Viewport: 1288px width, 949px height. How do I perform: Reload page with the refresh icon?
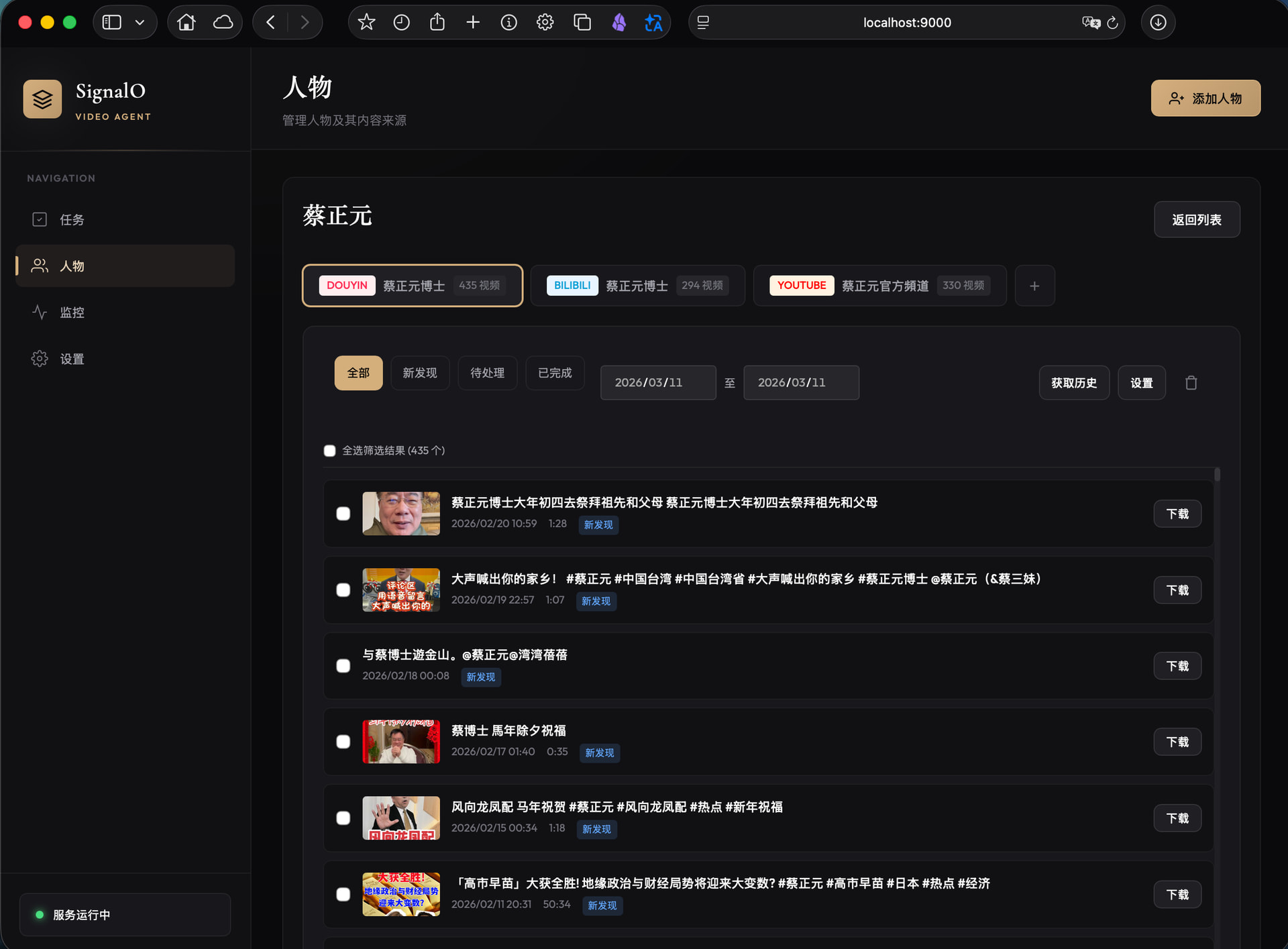coord(1112,23)
